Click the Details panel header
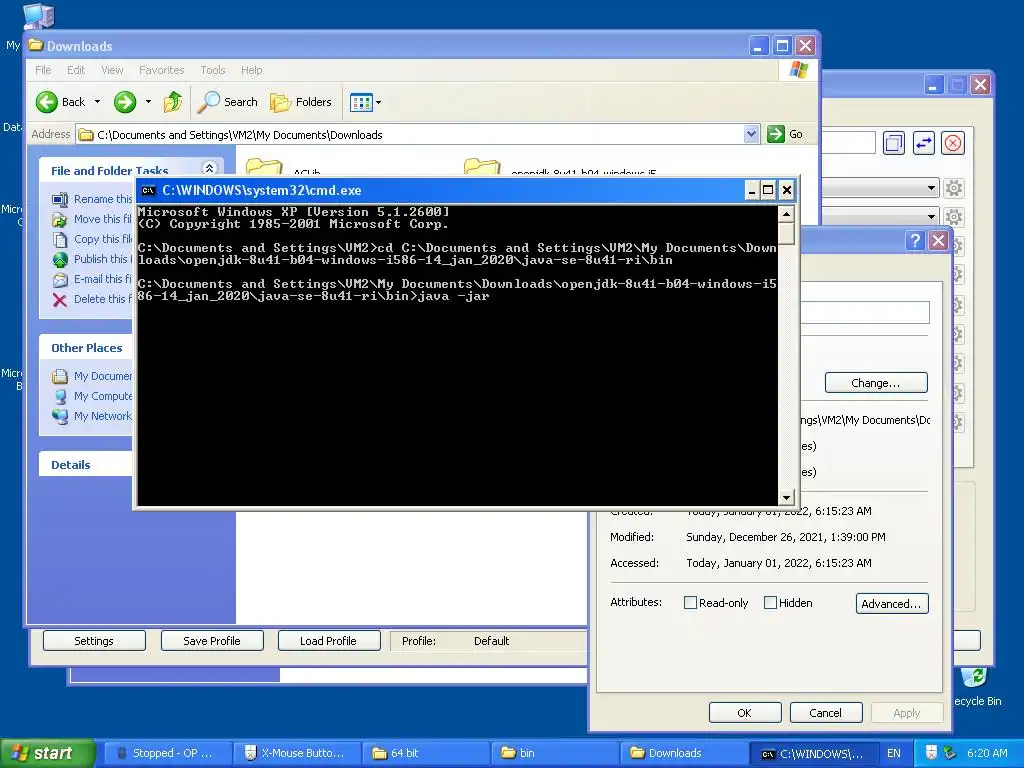The width and height of the screenshot is (1024, 768). click(86, 464)
